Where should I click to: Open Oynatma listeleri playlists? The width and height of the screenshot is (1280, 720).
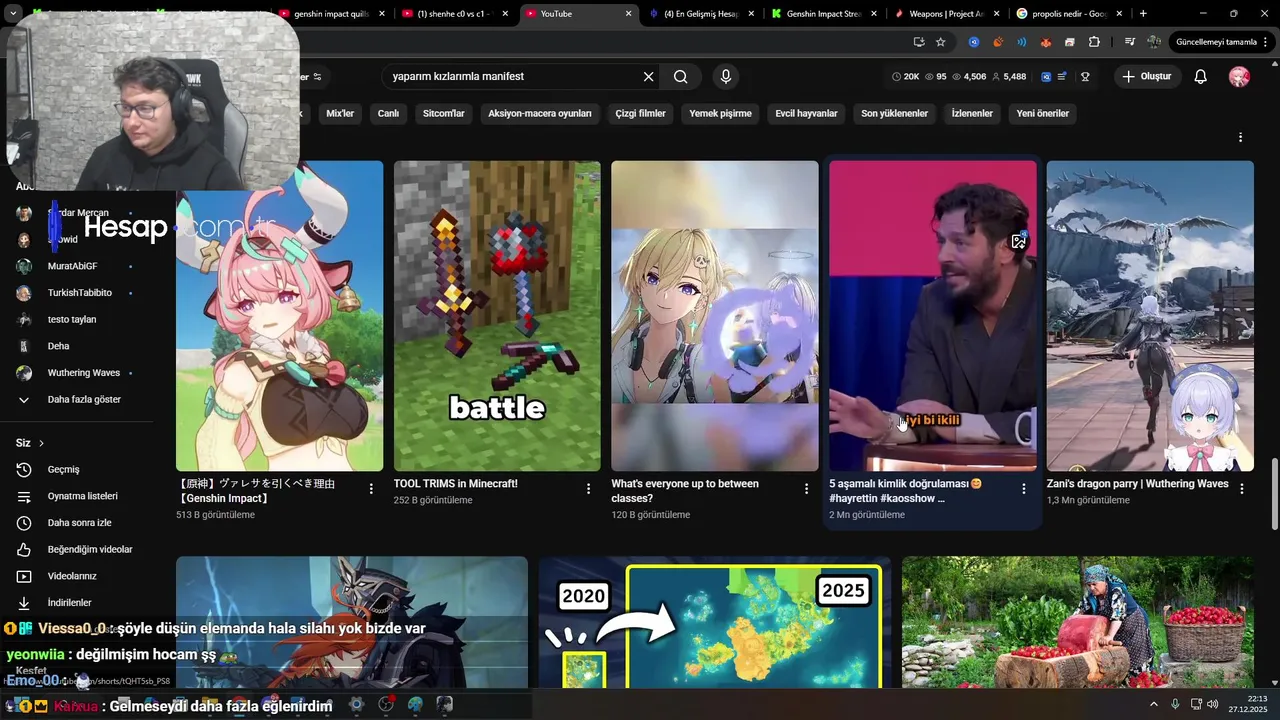tap(82, 496)
